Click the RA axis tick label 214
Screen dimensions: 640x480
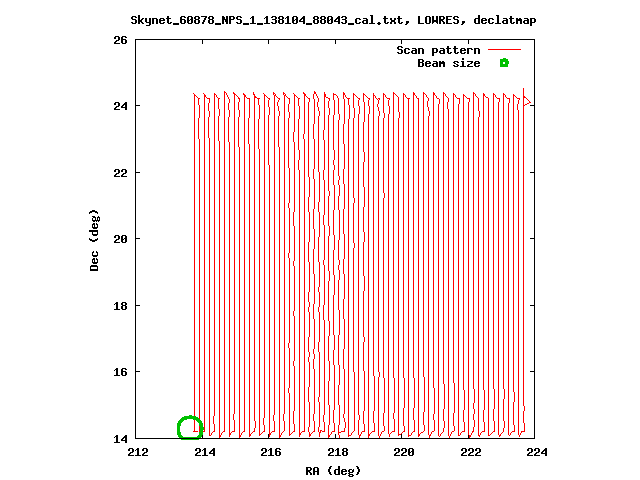pyautogui.click(x=204, y=452)
